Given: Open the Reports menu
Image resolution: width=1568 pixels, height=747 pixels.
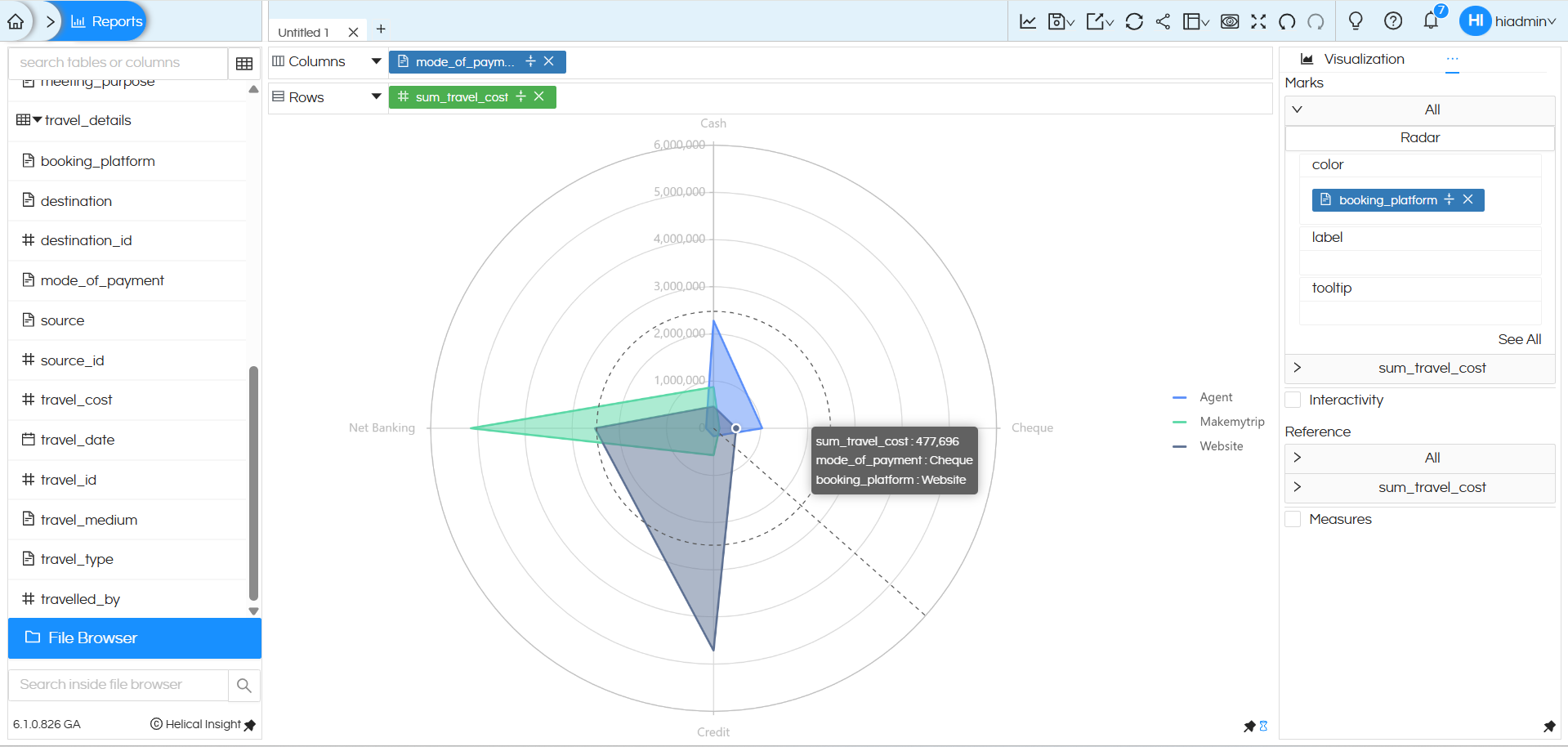Looking at the screenshot, I should 105,21.
